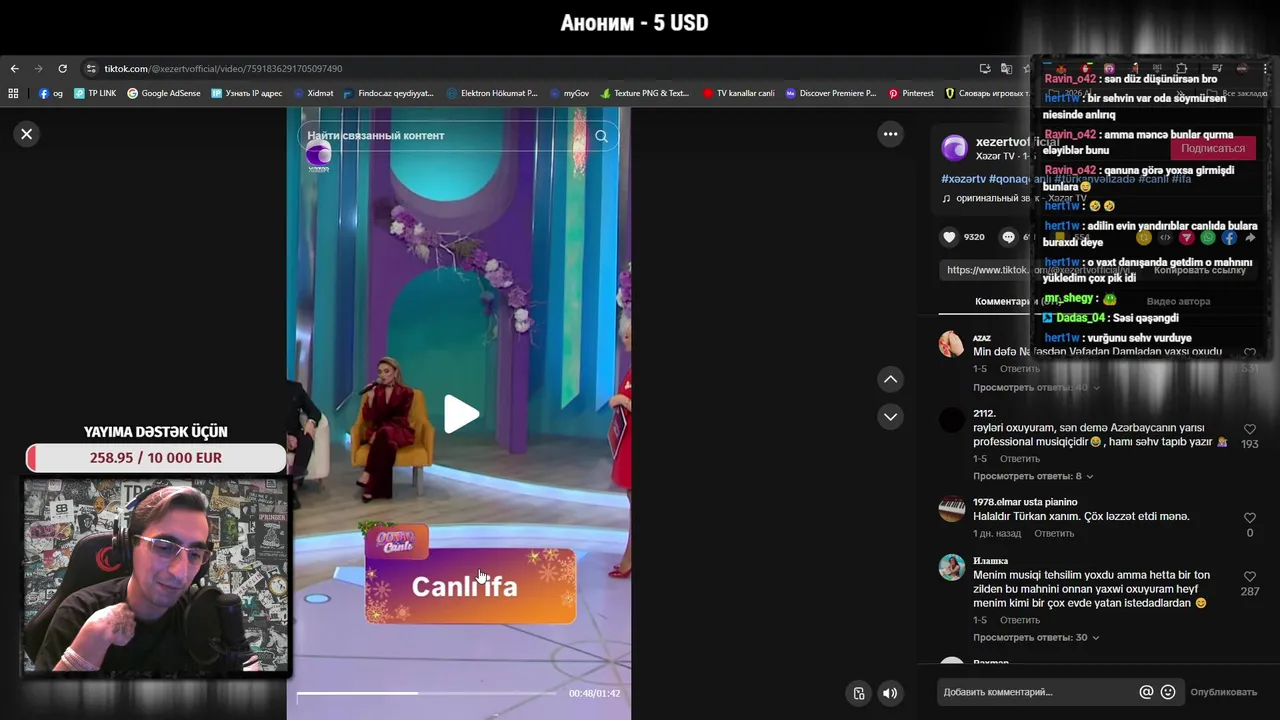Click the red send-to-friends icon
This screenshot has height=720, width=1280.
pos(1187,238)
